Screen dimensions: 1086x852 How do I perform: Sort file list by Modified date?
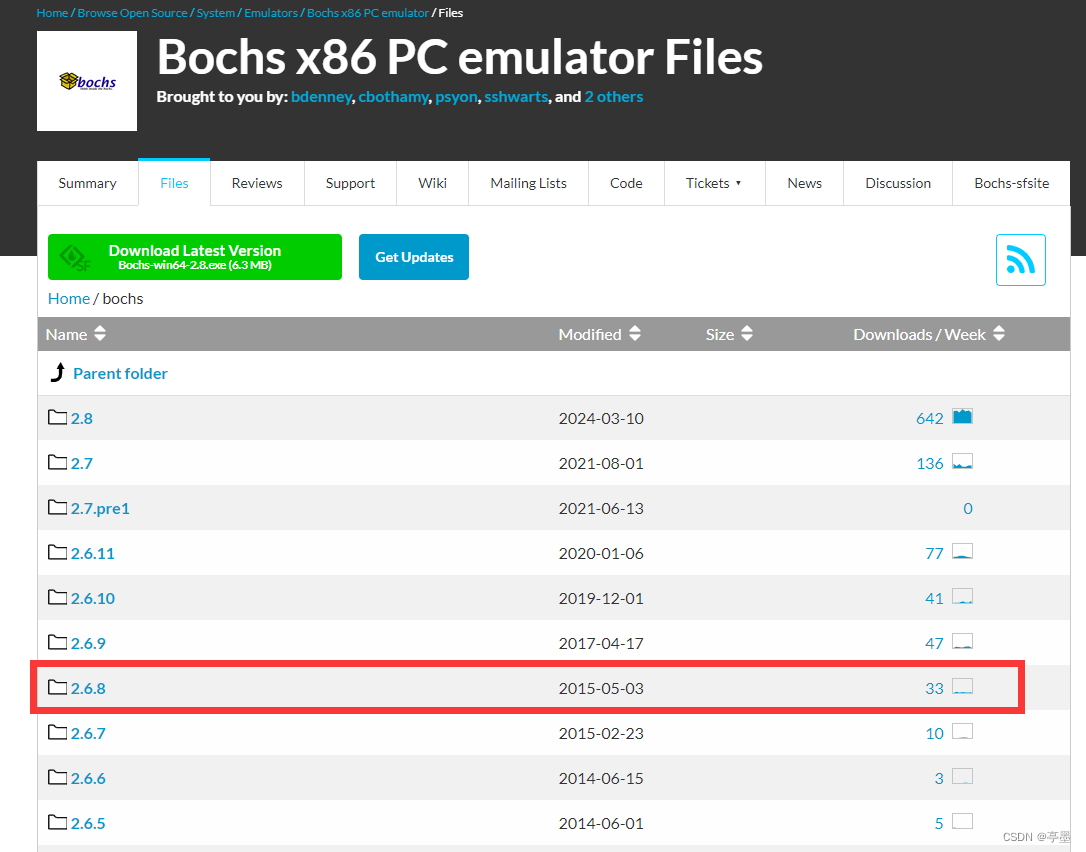coord(600,334)
